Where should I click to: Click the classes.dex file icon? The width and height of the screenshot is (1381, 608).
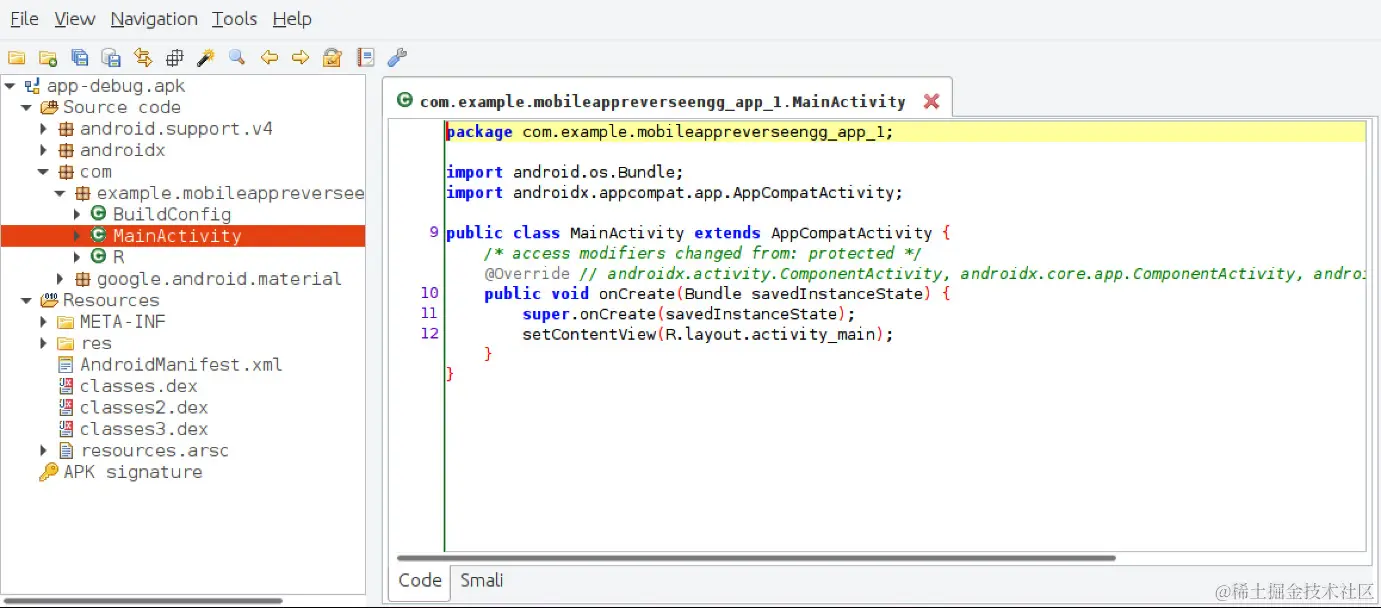(x=66, y=386)
